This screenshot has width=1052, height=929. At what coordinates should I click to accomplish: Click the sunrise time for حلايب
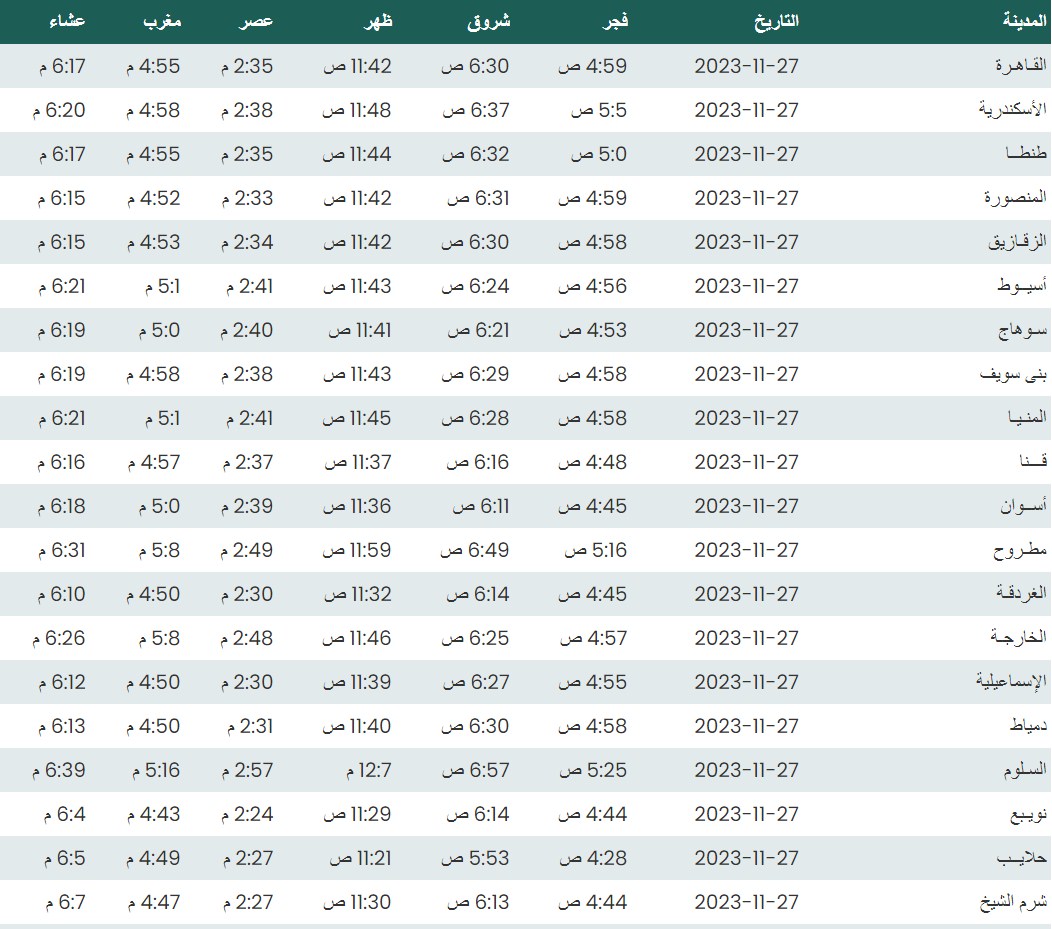[476, 858]
